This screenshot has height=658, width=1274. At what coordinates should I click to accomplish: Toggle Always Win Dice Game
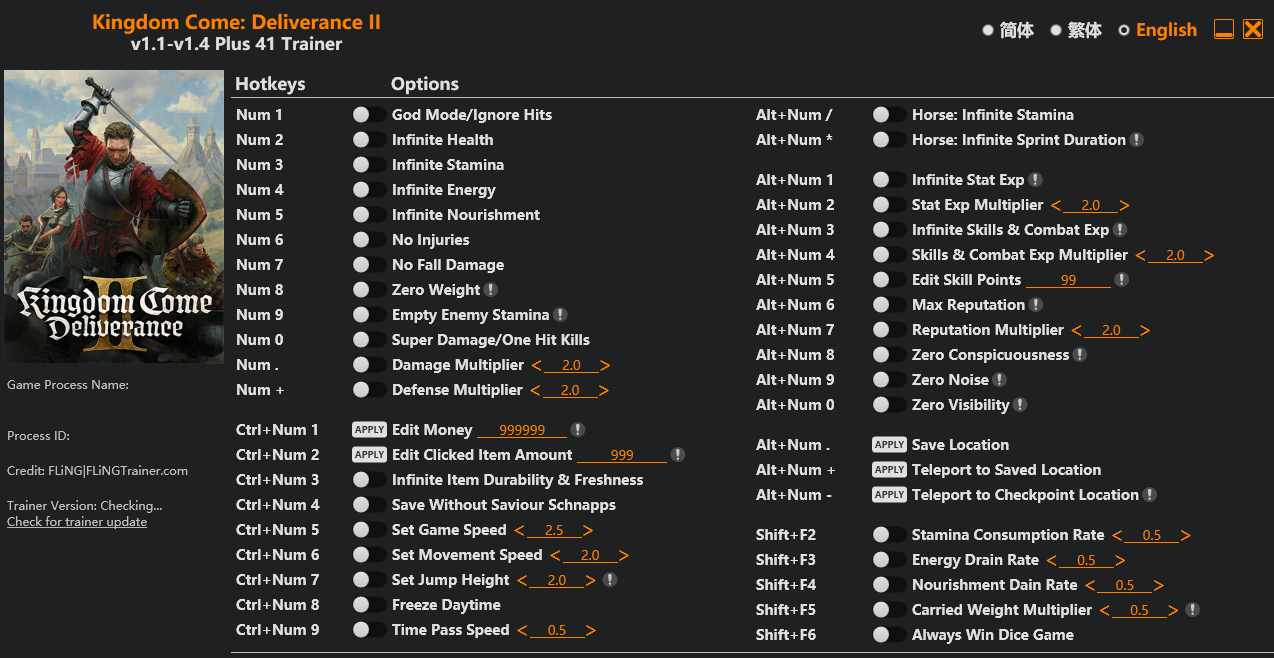[x=889, y=635]
